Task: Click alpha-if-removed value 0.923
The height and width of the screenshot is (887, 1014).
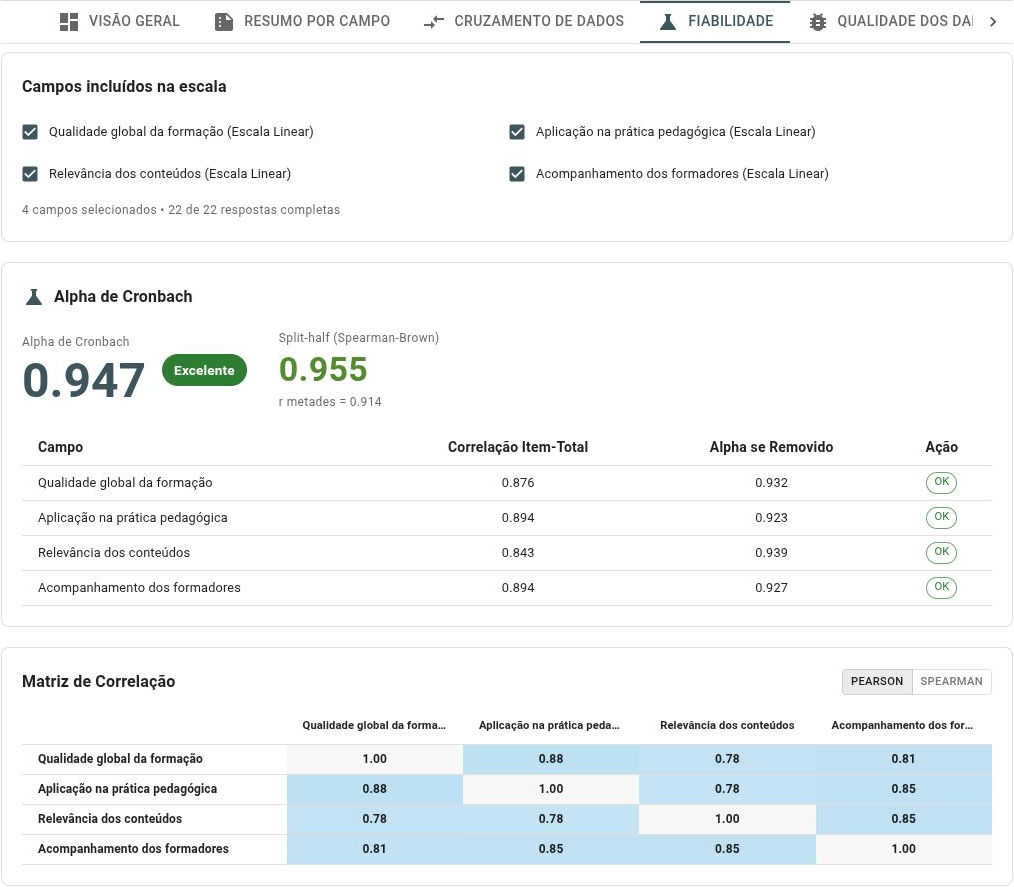Action: (771, 518)
